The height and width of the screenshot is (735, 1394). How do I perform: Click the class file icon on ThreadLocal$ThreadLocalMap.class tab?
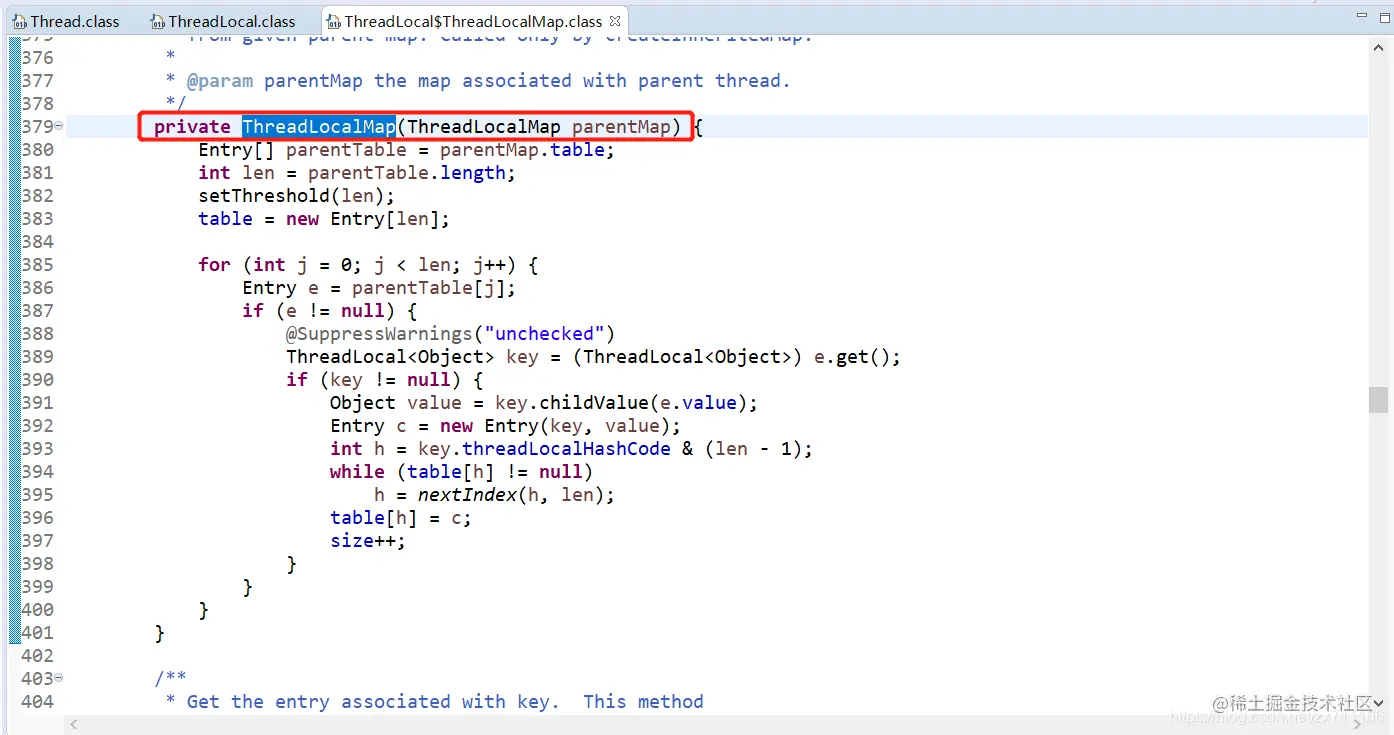tap(334, 21)
